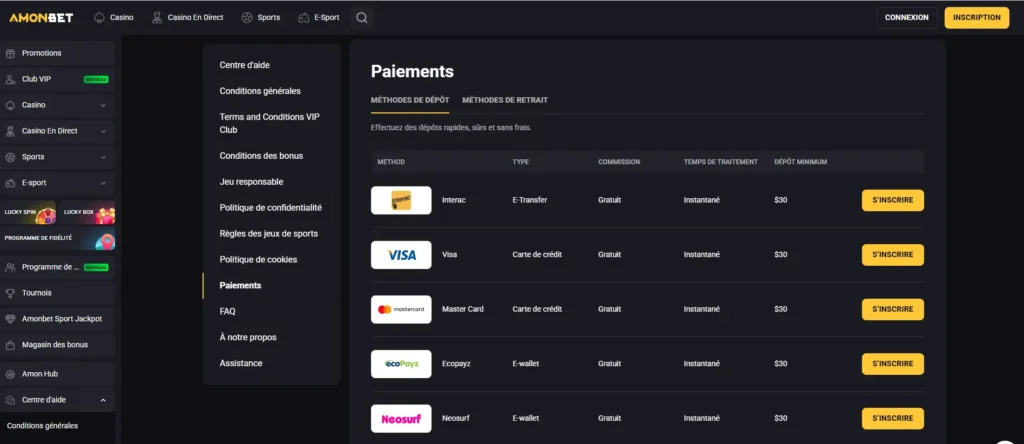Open sidebar Conditions générales sub-item
Viewport: 1024px width, 444px height.
click(42, 426)
